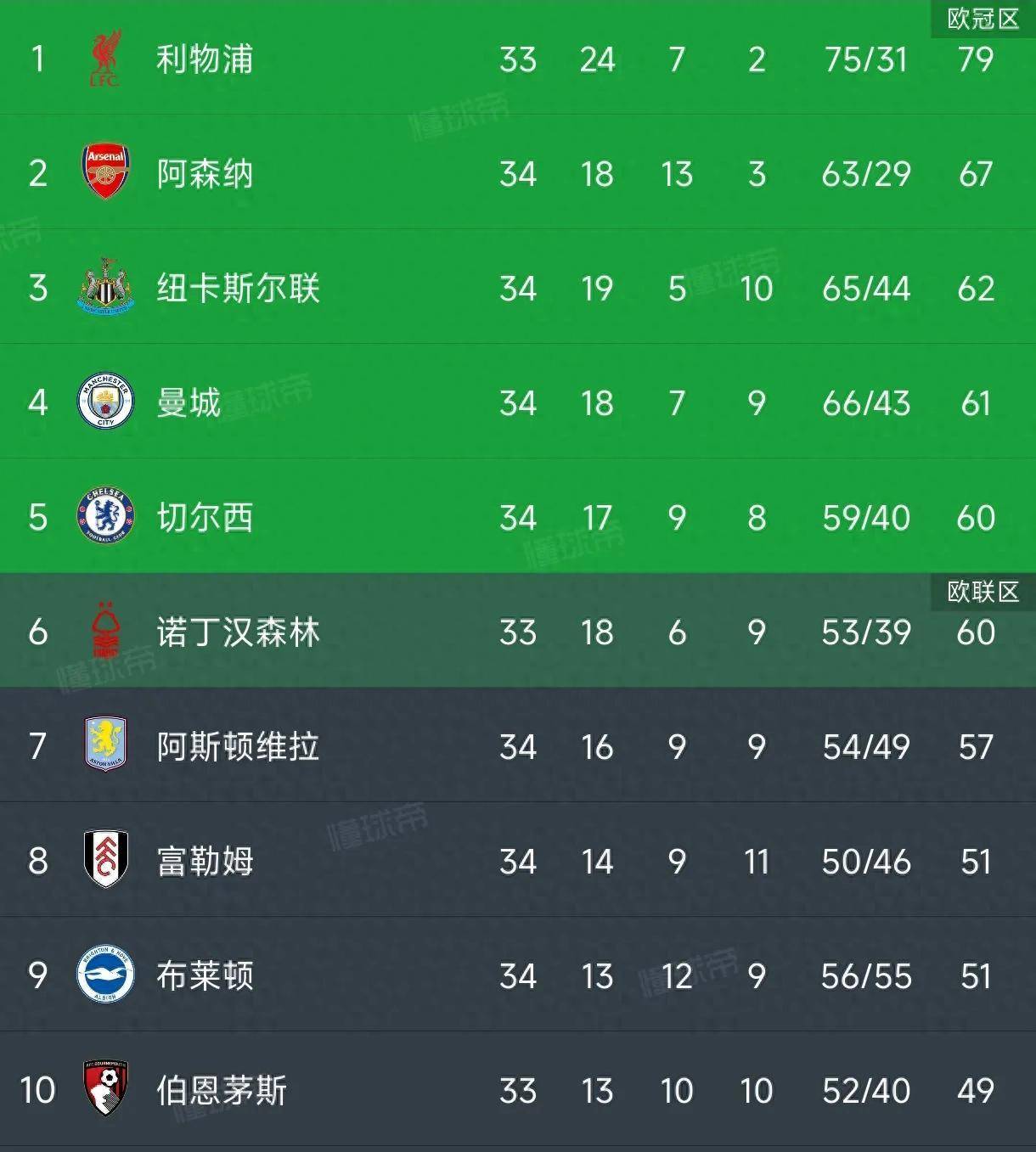The width and height of the screenshot is (1036, 1152).
Task: Click 曼城 goal record 66/43
Action: tap(866, 402)
